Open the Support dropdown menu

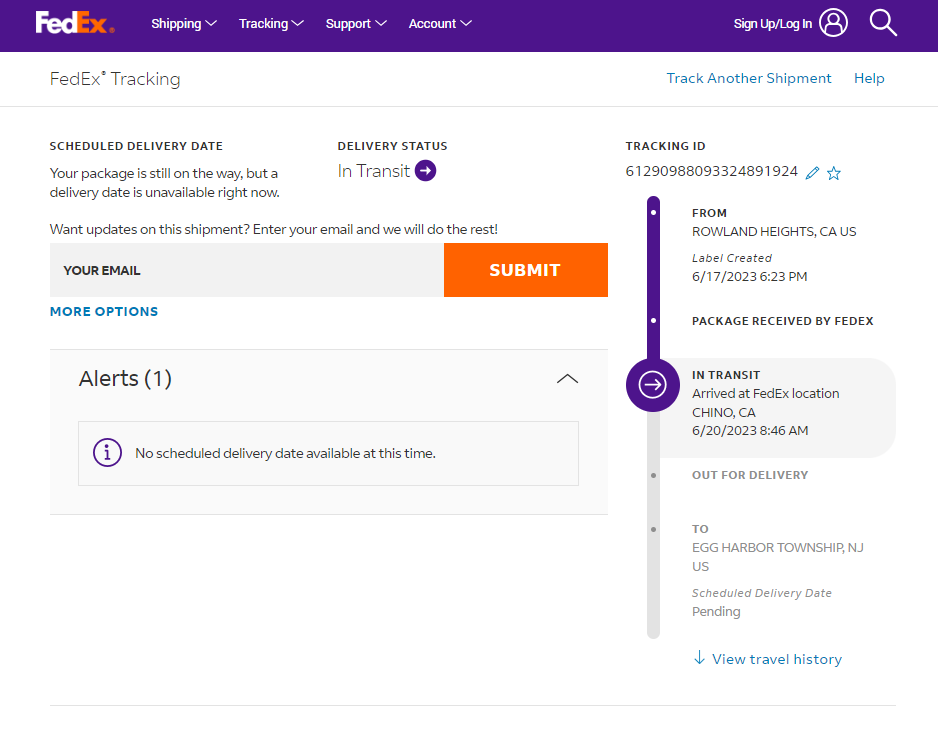(x=356, y=24)
